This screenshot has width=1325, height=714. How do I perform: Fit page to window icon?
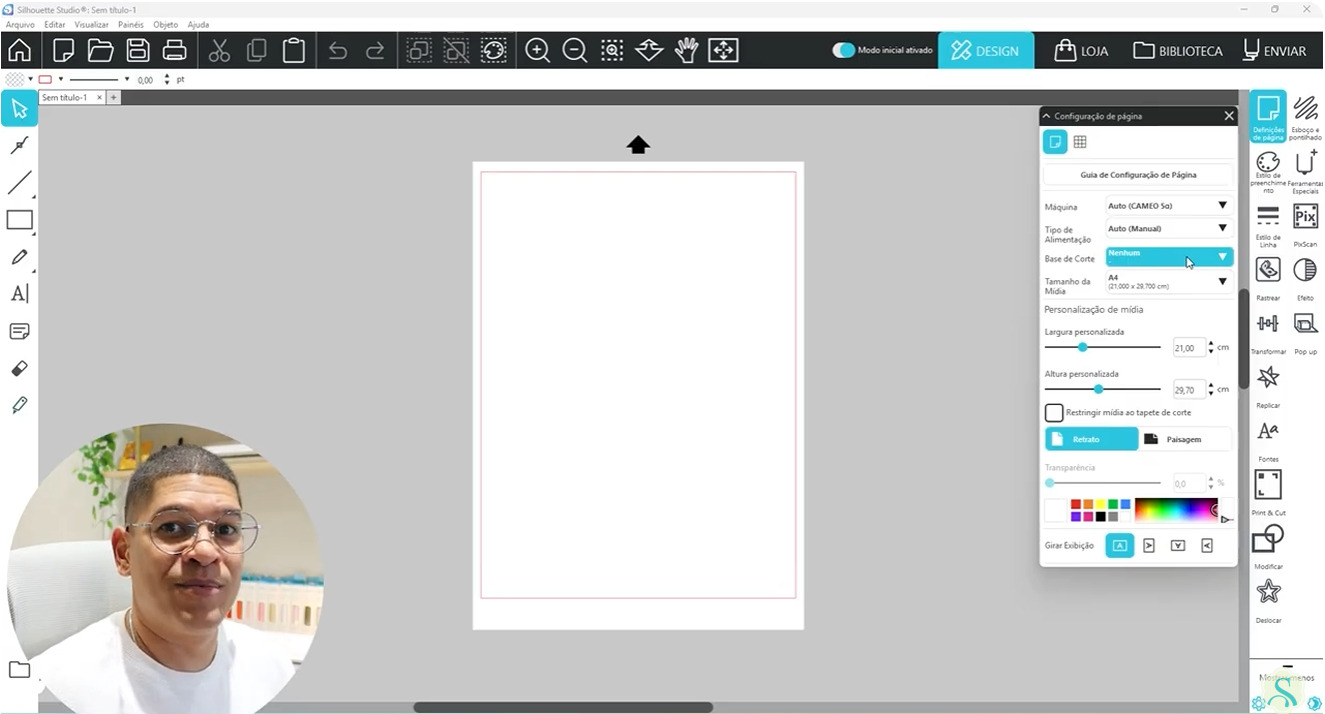click(723, 50)
